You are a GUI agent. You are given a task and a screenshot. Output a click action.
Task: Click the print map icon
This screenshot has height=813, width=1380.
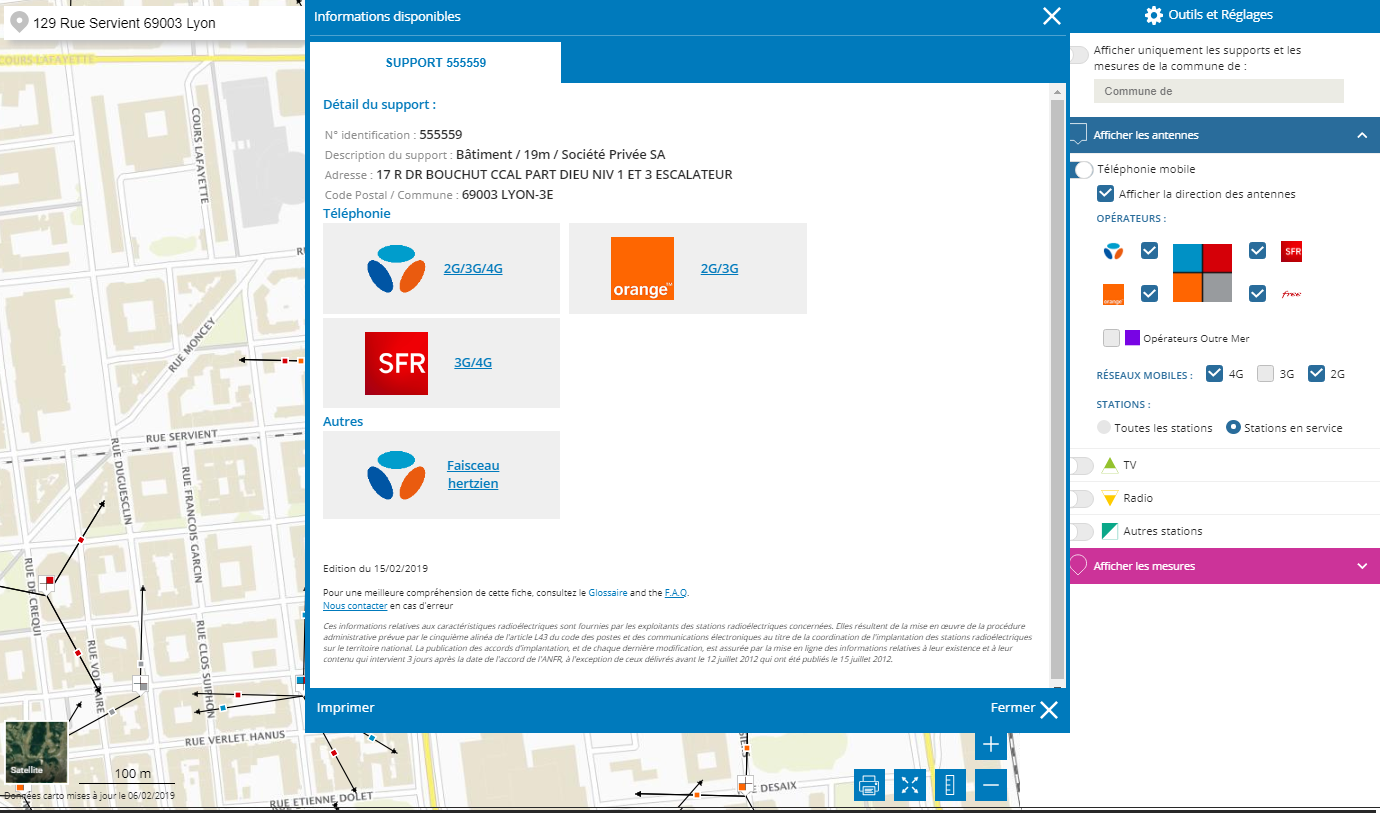pos(869,785)
